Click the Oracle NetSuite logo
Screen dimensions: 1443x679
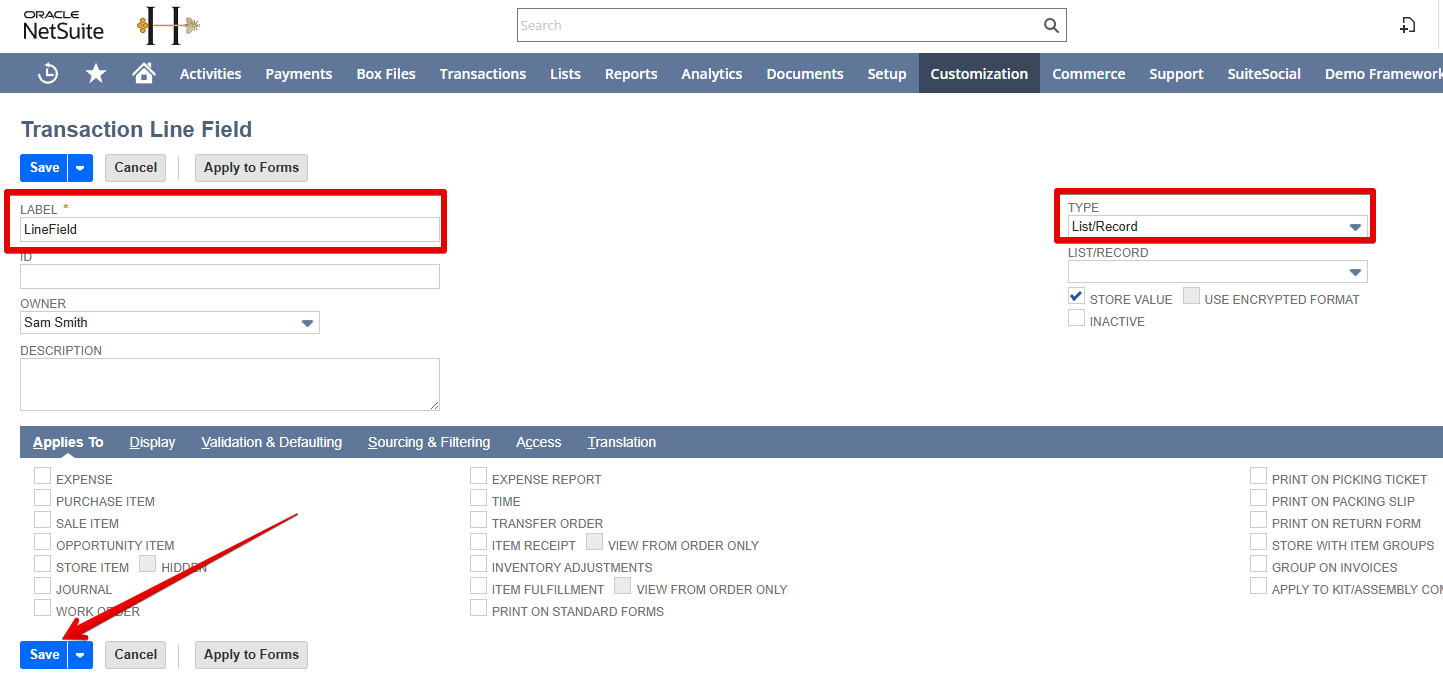(63, 25)
